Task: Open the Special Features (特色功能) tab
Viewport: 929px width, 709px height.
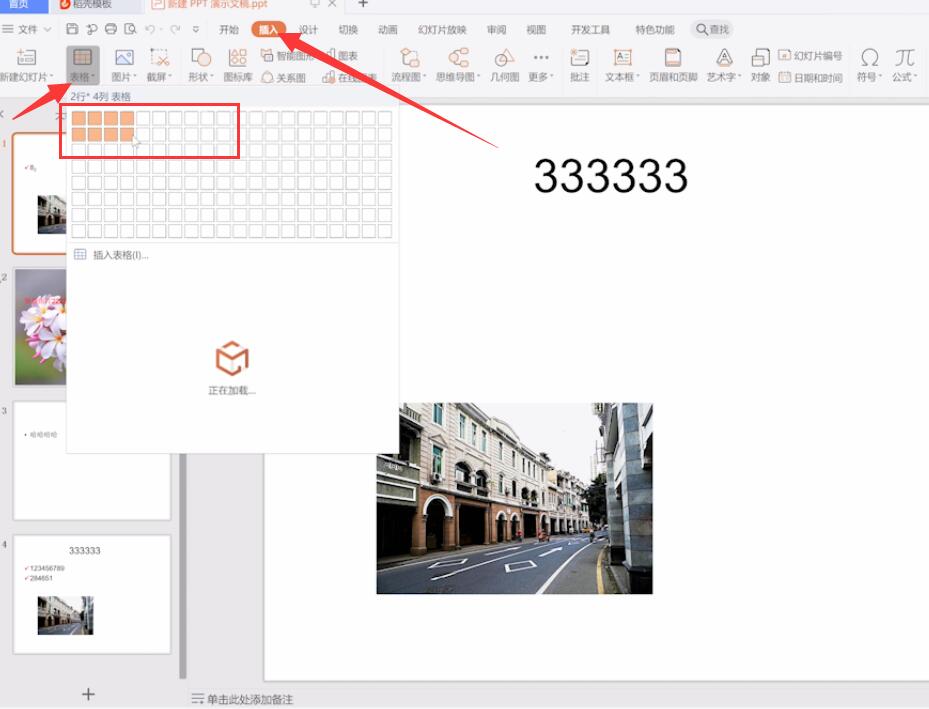Action: [655, 30]
